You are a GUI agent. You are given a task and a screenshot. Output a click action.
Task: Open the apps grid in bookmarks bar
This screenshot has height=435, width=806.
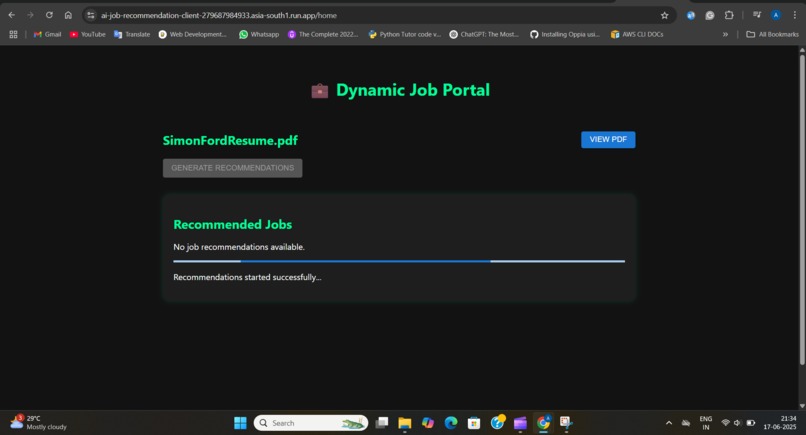(13, 34)
